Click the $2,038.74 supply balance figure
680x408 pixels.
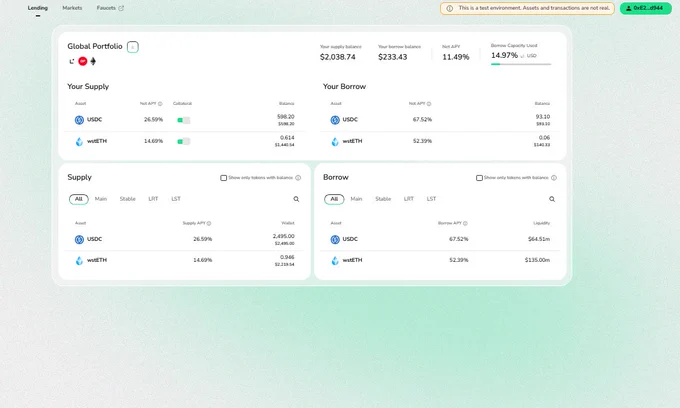pyautogui.click(x=338, y=57)
